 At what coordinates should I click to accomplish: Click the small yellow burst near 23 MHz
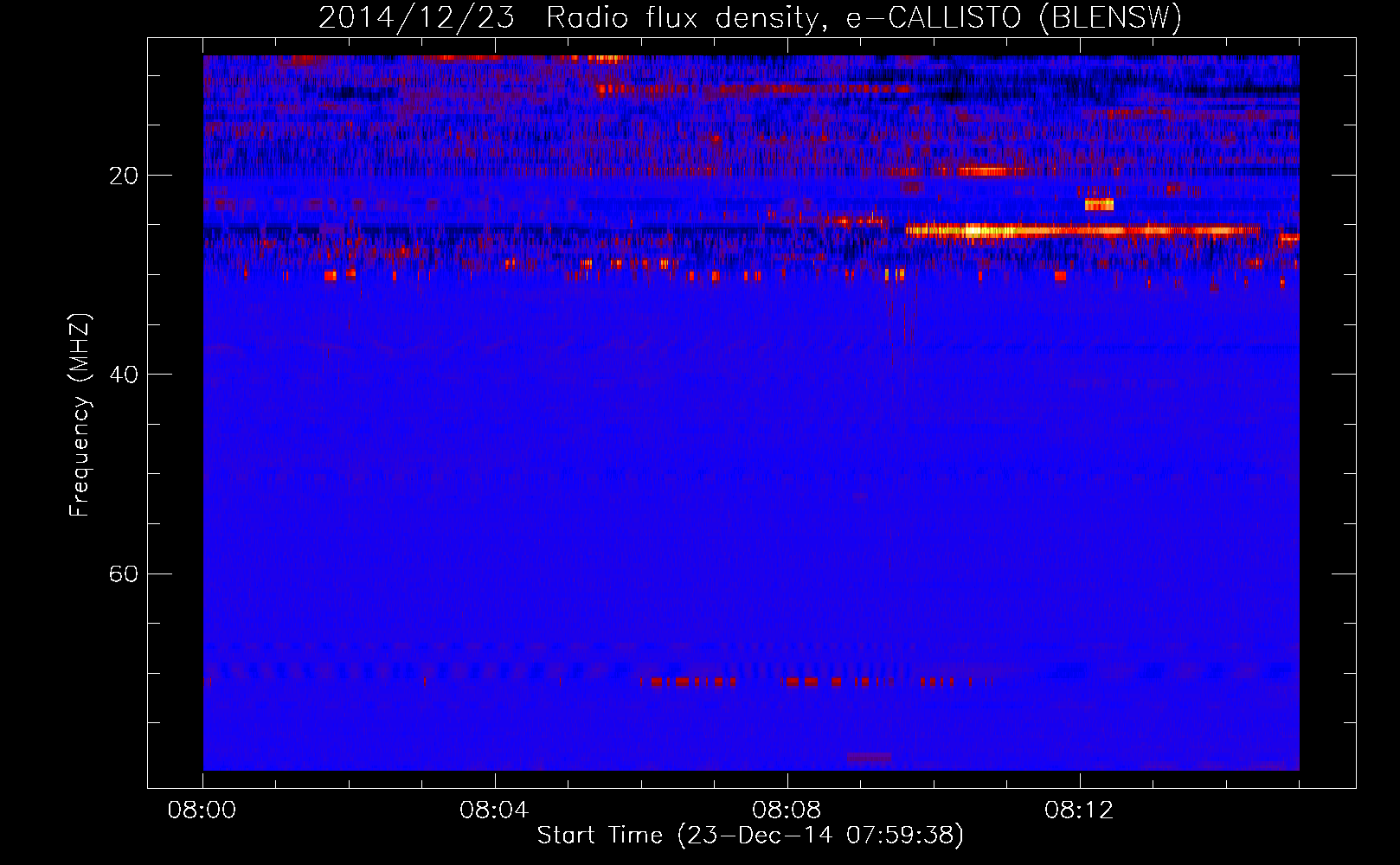coord(1099,205)
